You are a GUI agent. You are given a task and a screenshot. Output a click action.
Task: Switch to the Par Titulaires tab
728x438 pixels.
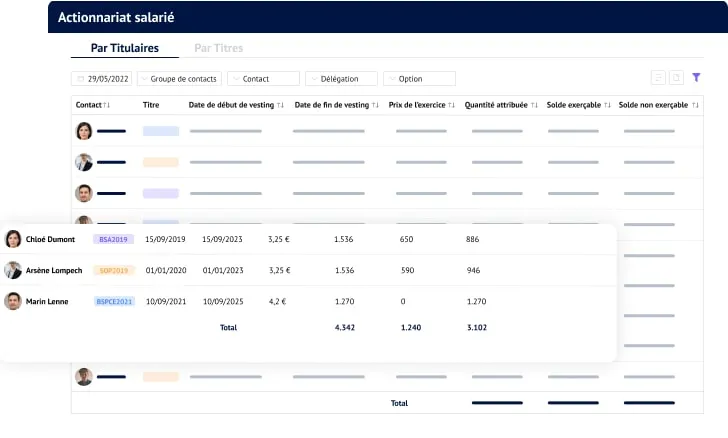click(x=125, y=48)
